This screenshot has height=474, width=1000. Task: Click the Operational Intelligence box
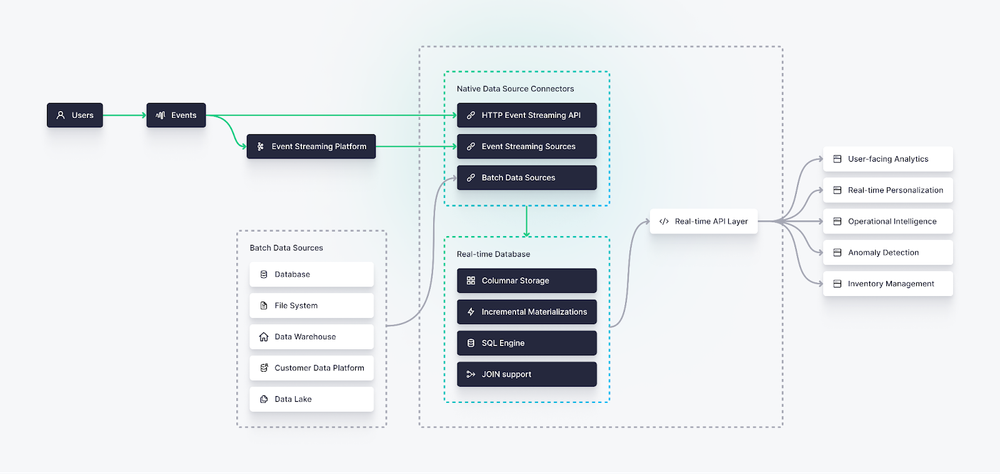[887, 221]
